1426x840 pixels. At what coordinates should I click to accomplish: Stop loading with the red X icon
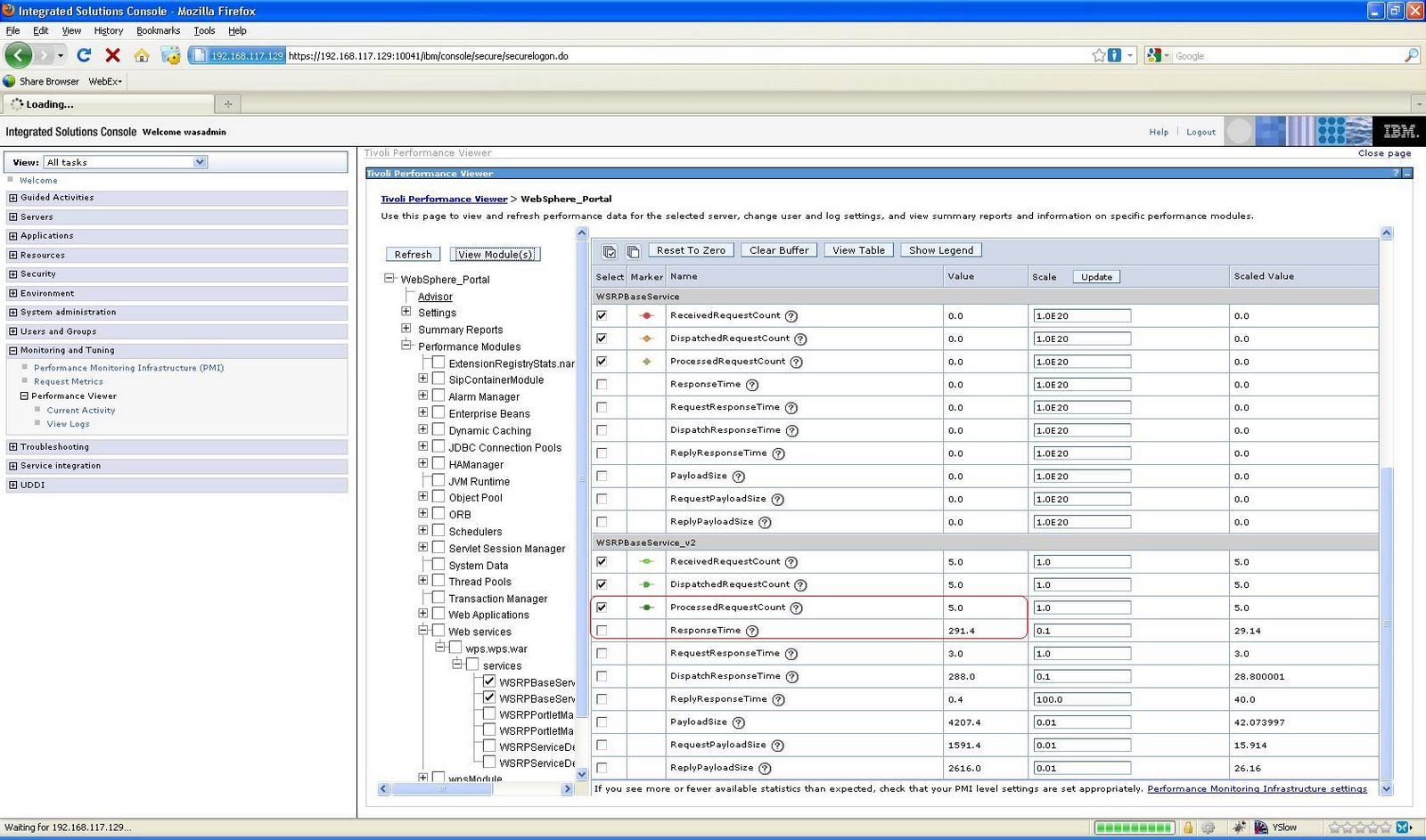tap(112, 55)
